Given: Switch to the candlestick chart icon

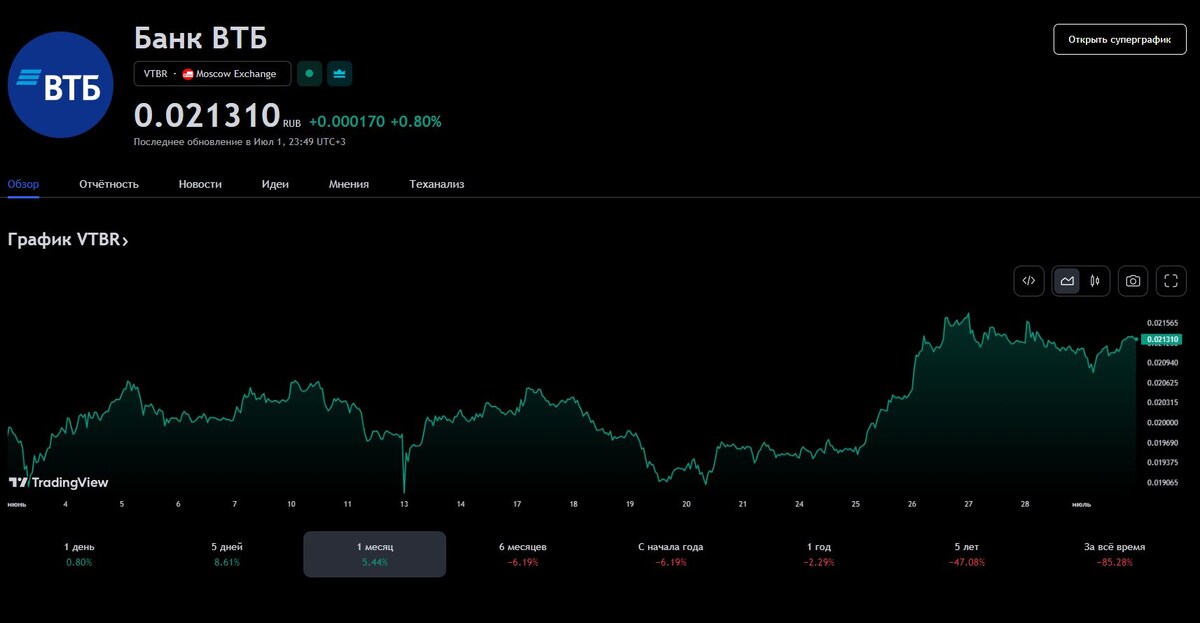Looking at the screenshot, I should (x=1095, y=281).
